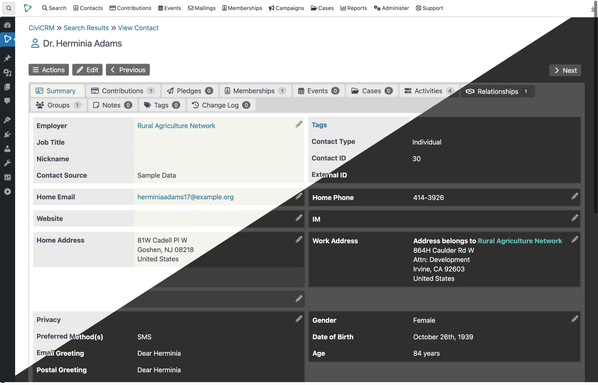Open the Contacts menu

pos(88,8)
